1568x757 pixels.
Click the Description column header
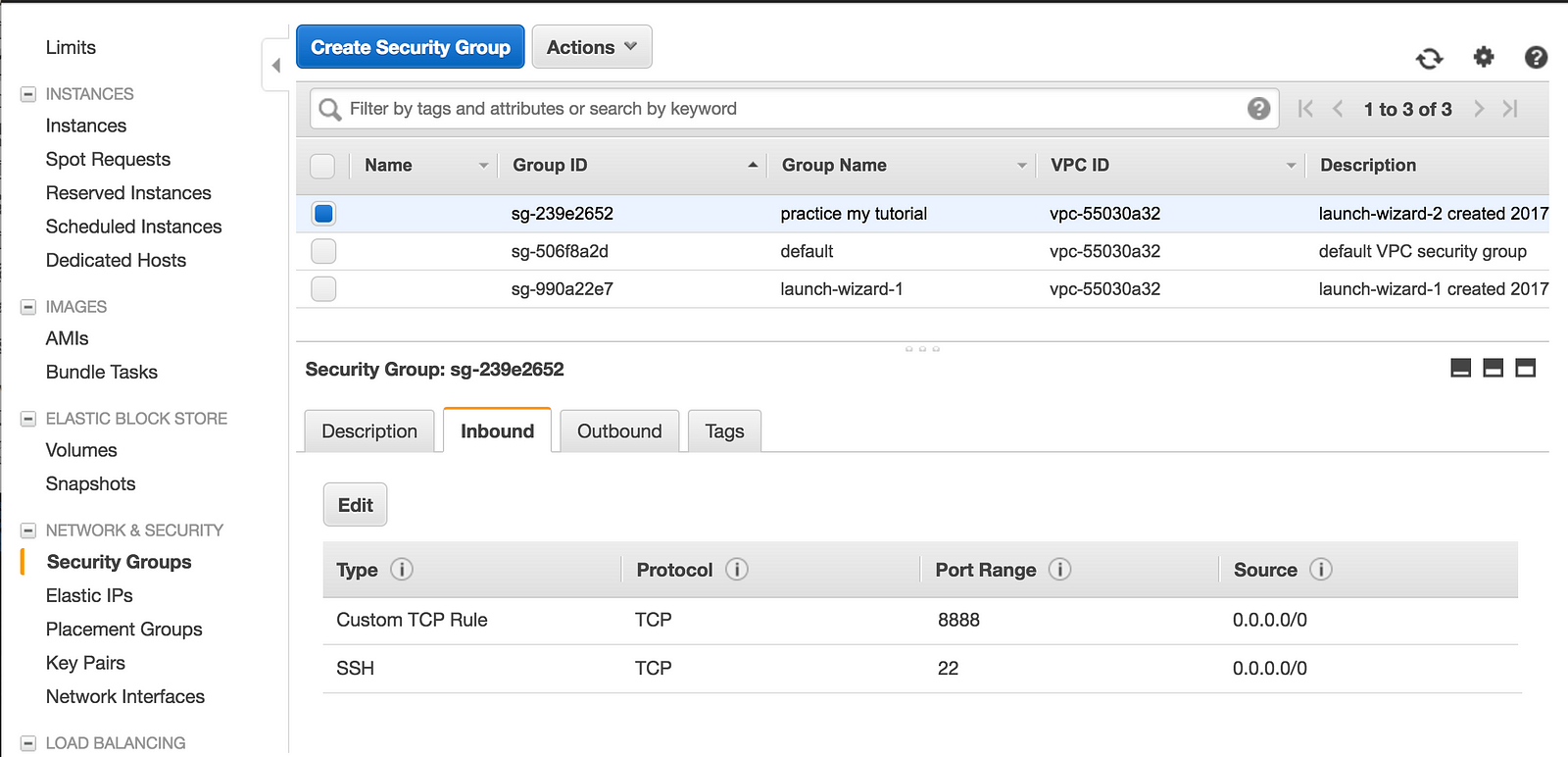(x=1368, y=166)
